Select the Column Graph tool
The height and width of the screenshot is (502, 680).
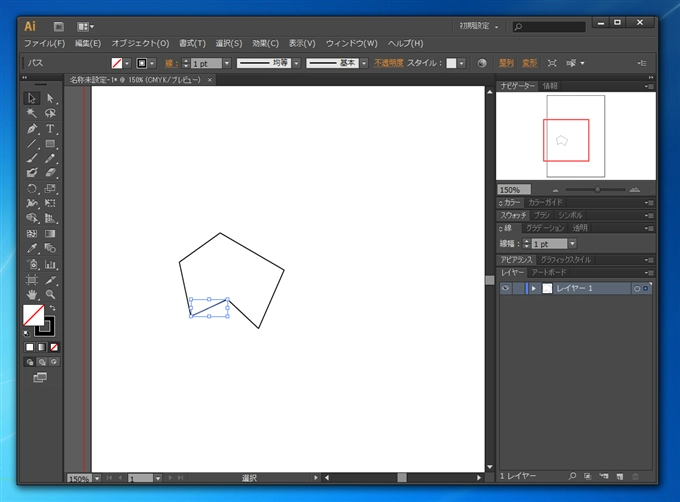point(50,264)
